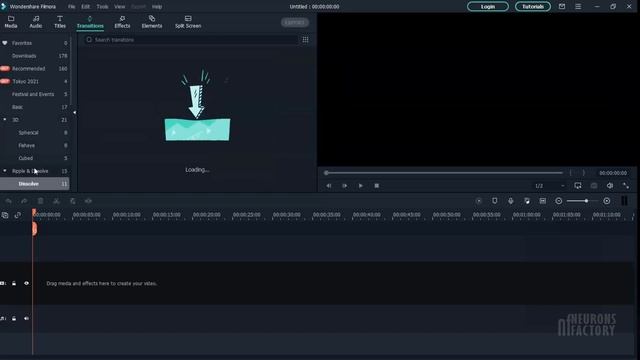Switch to the Titles tab
Image resolution: width=640 pixels, height=360 pixels.
pyautogui.click(x=60, y=22)
